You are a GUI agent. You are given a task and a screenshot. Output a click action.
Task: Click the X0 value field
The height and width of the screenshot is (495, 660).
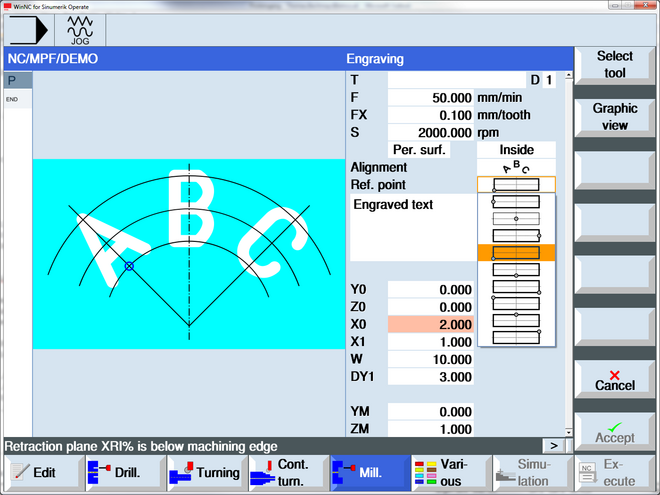[431, 325]
